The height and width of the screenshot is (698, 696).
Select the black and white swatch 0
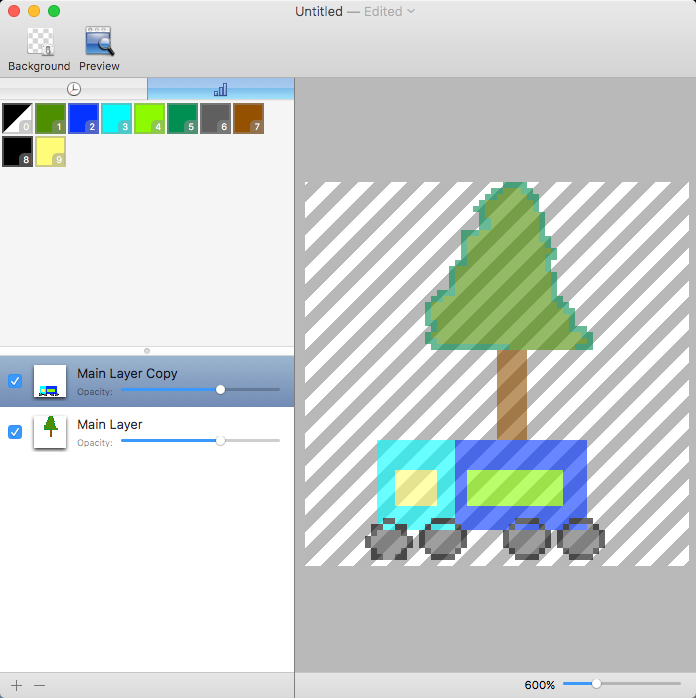18,118
